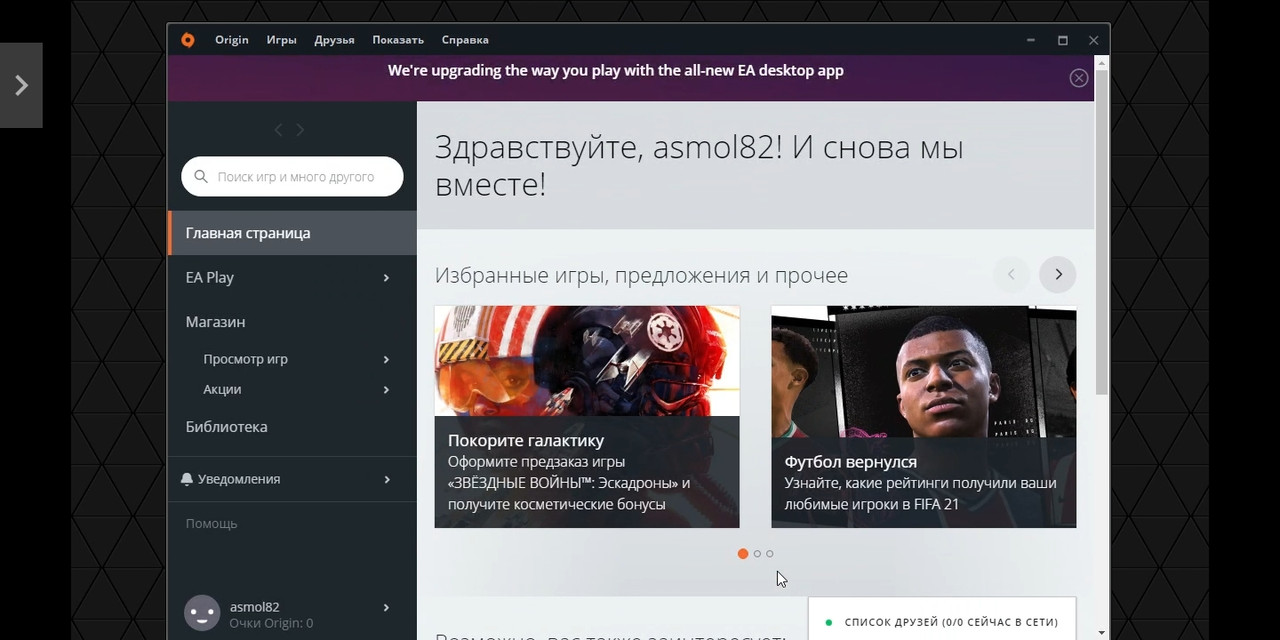Screen dimensions: 1280x640
Task: Open the Друзья menu
Action: [x=334, y=40]
